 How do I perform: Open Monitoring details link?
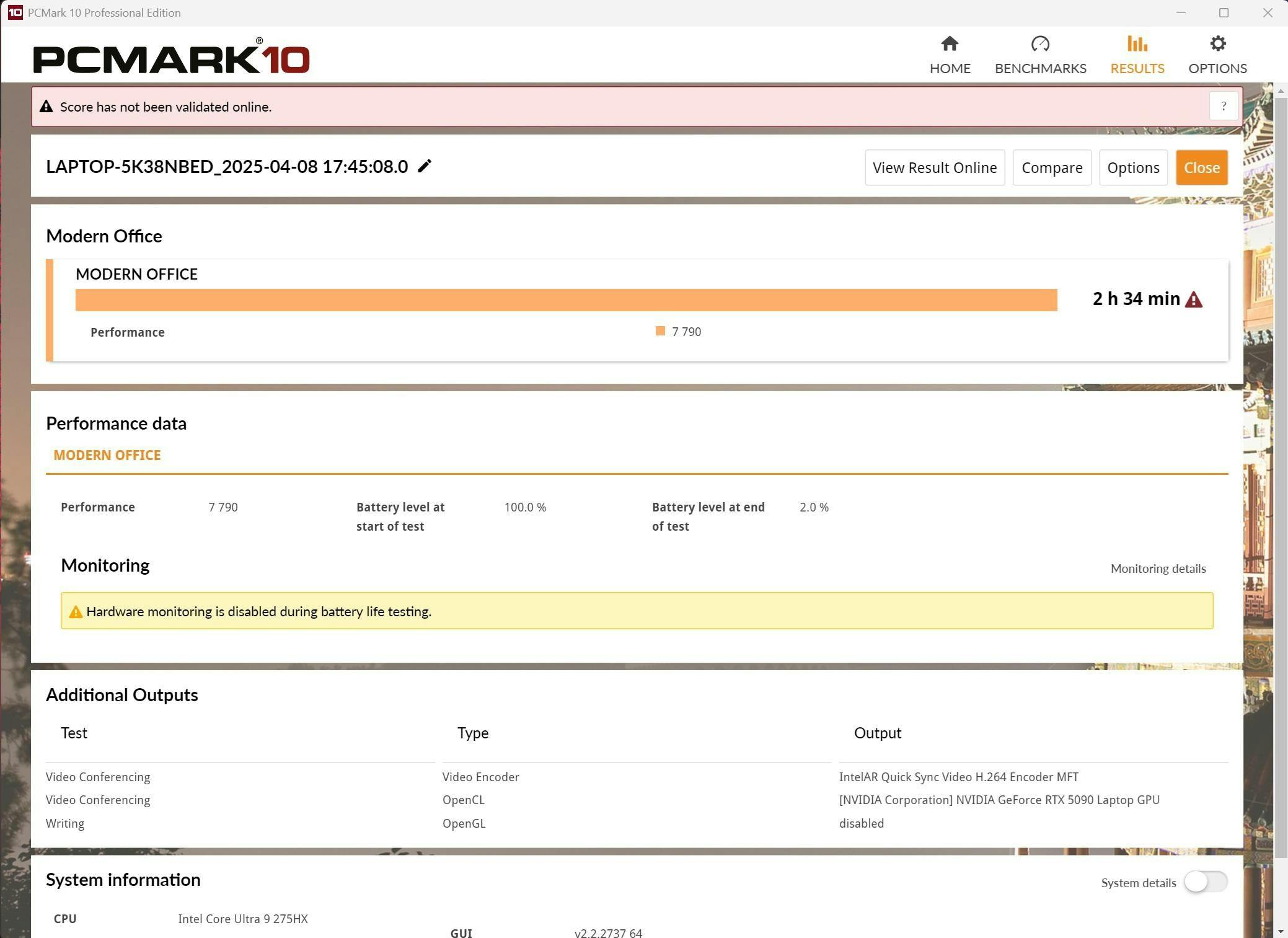pyautogui.click(x=1158, y=569)
